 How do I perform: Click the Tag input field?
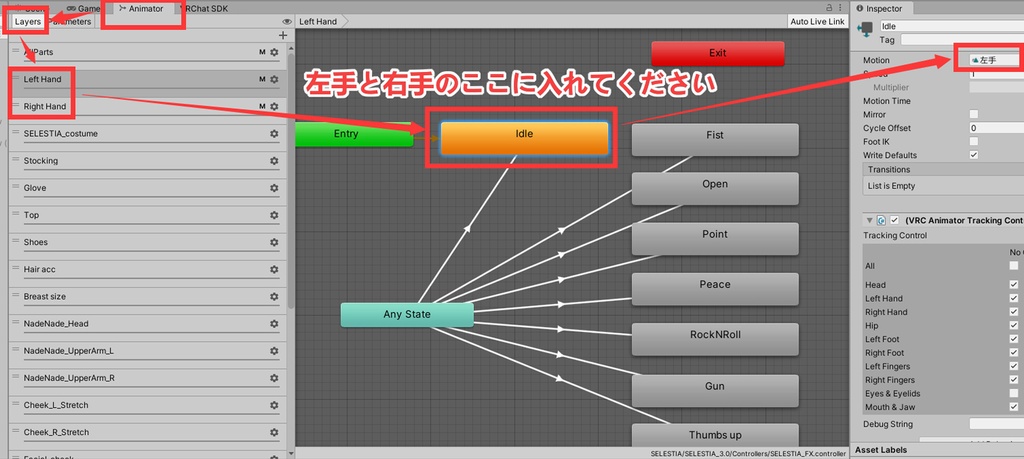click(962, 40)
